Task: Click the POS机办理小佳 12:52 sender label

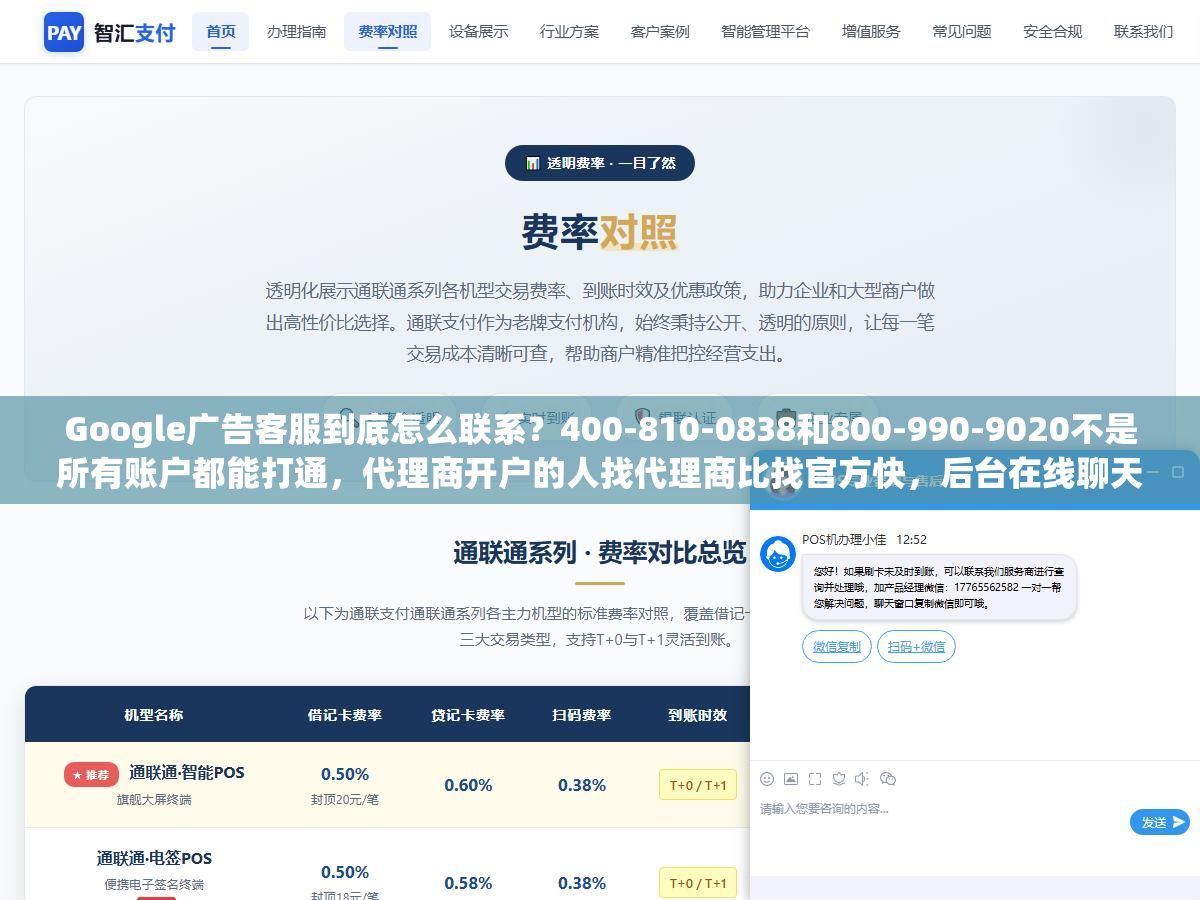Action: pos(864,539)
